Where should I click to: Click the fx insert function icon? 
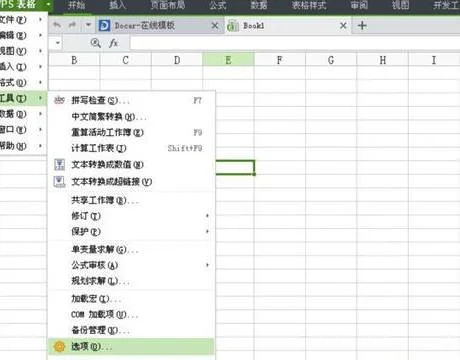(x=114, y=43)
